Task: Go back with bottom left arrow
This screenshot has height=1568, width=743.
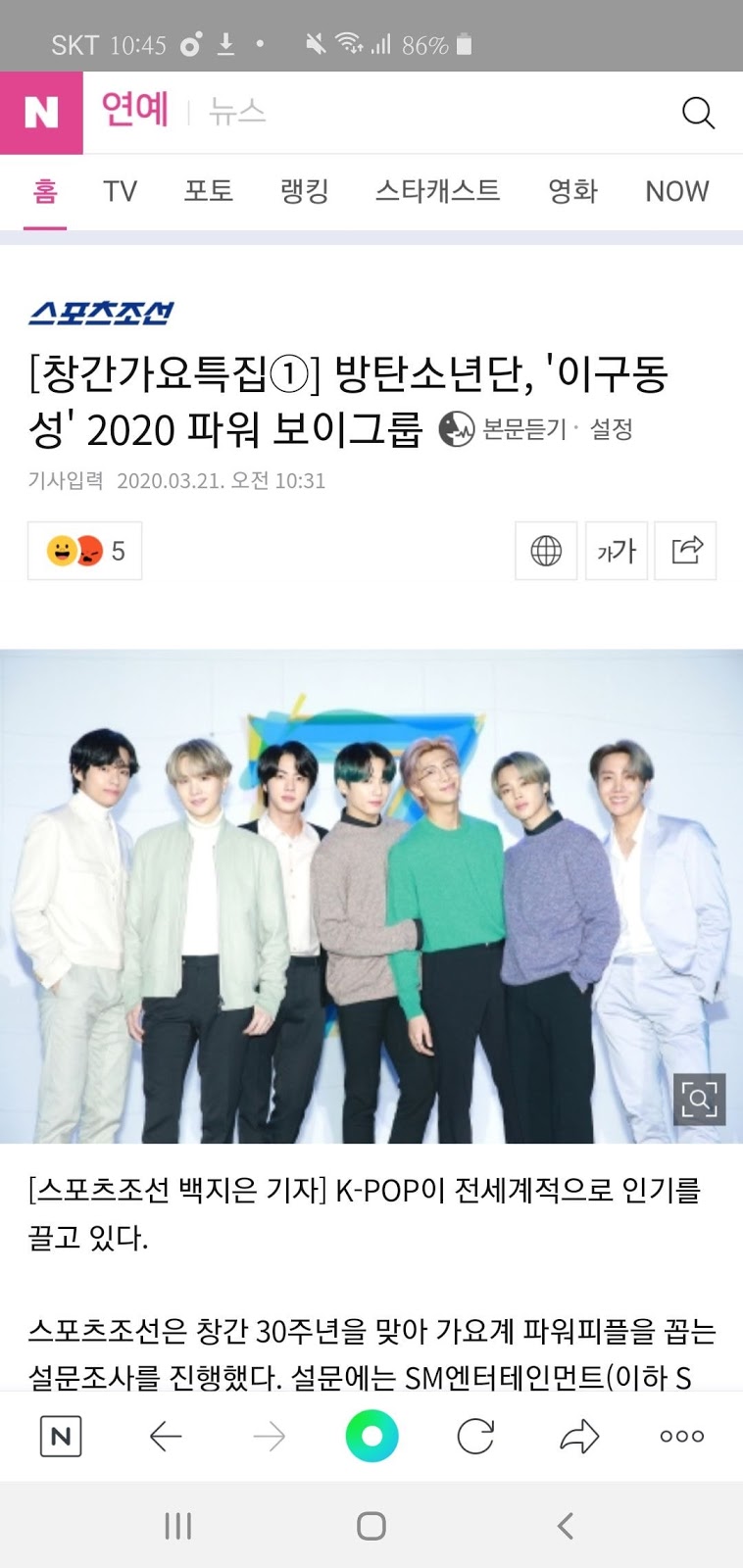Action: point(166,1437)
